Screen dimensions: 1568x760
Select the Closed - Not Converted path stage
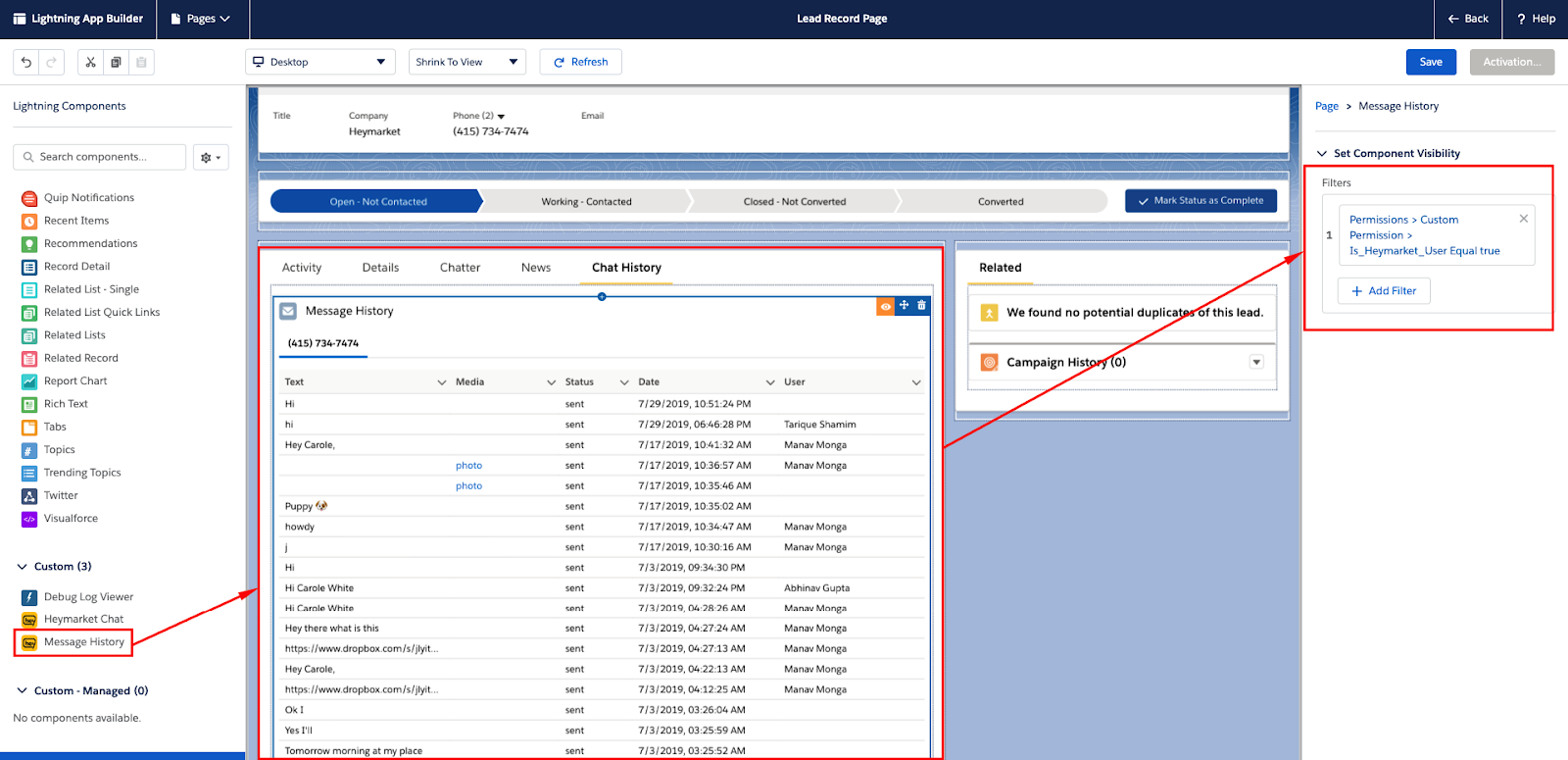click(795, 202)
